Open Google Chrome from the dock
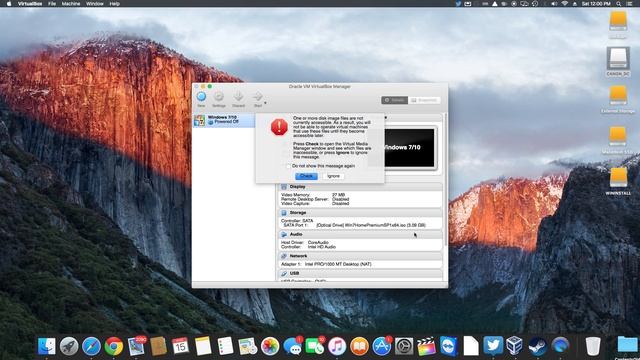Viewport: 640px width, 360px height. [x=114, y=346]
